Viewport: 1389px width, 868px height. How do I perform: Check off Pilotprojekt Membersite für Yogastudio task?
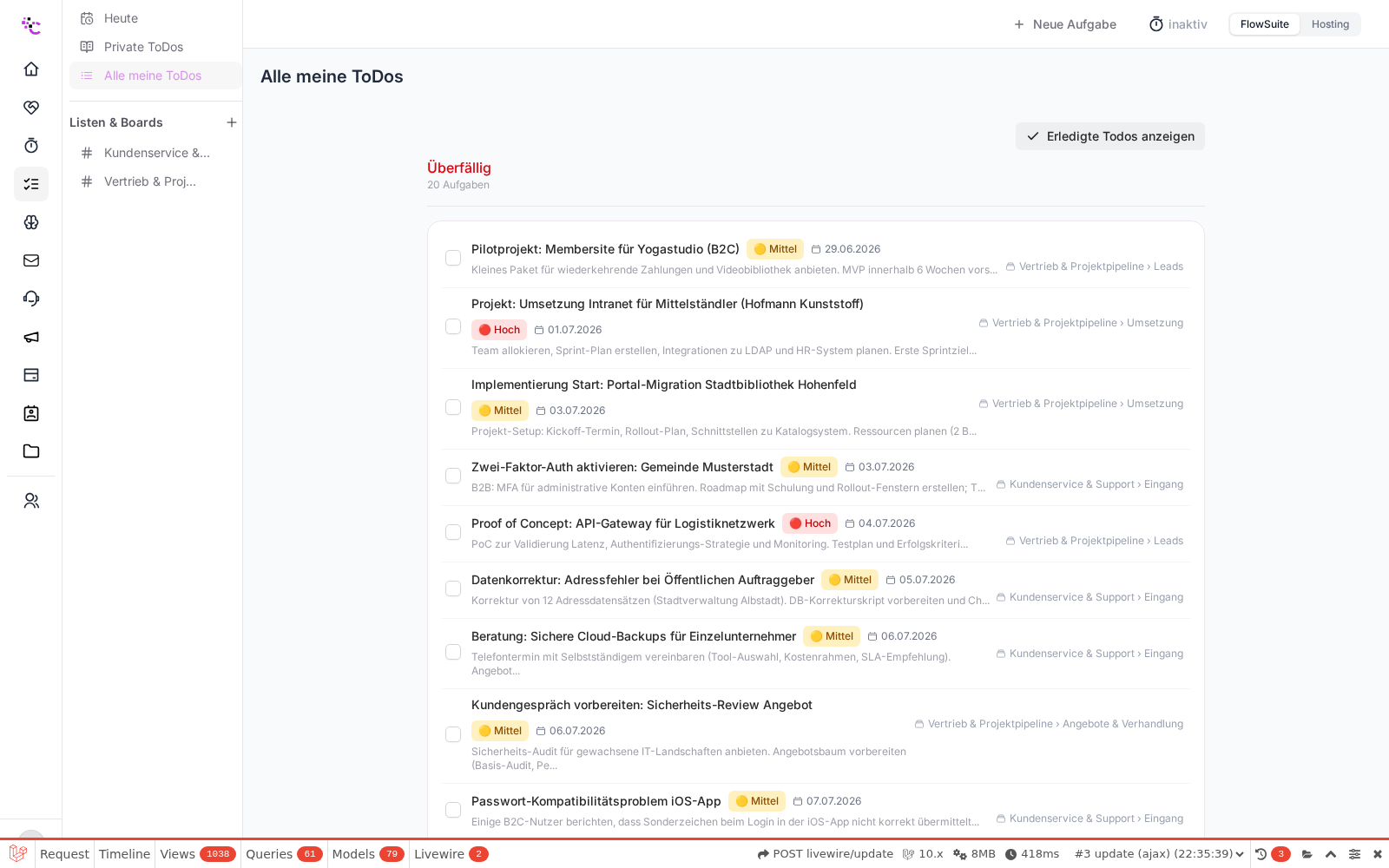453,258
